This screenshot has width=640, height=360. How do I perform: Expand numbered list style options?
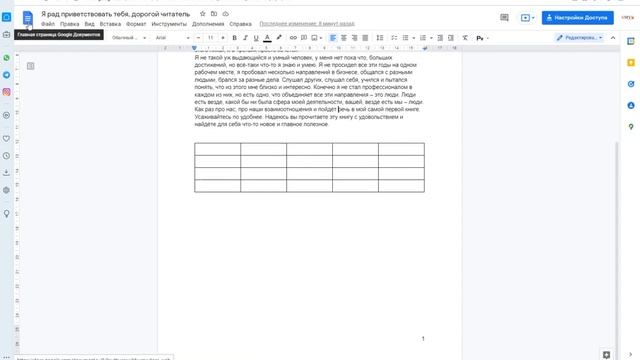(431, 38)
